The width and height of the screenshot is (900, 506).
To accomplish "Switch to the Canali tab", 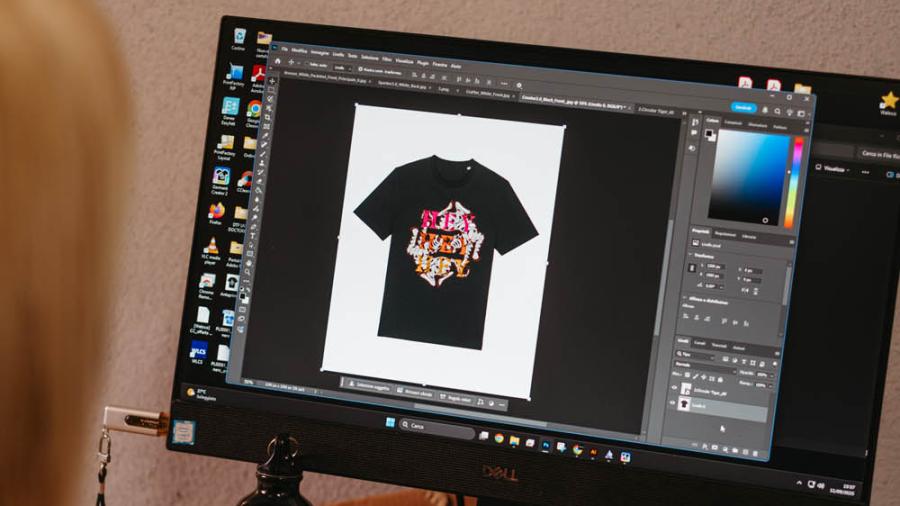I will point(699,343).
